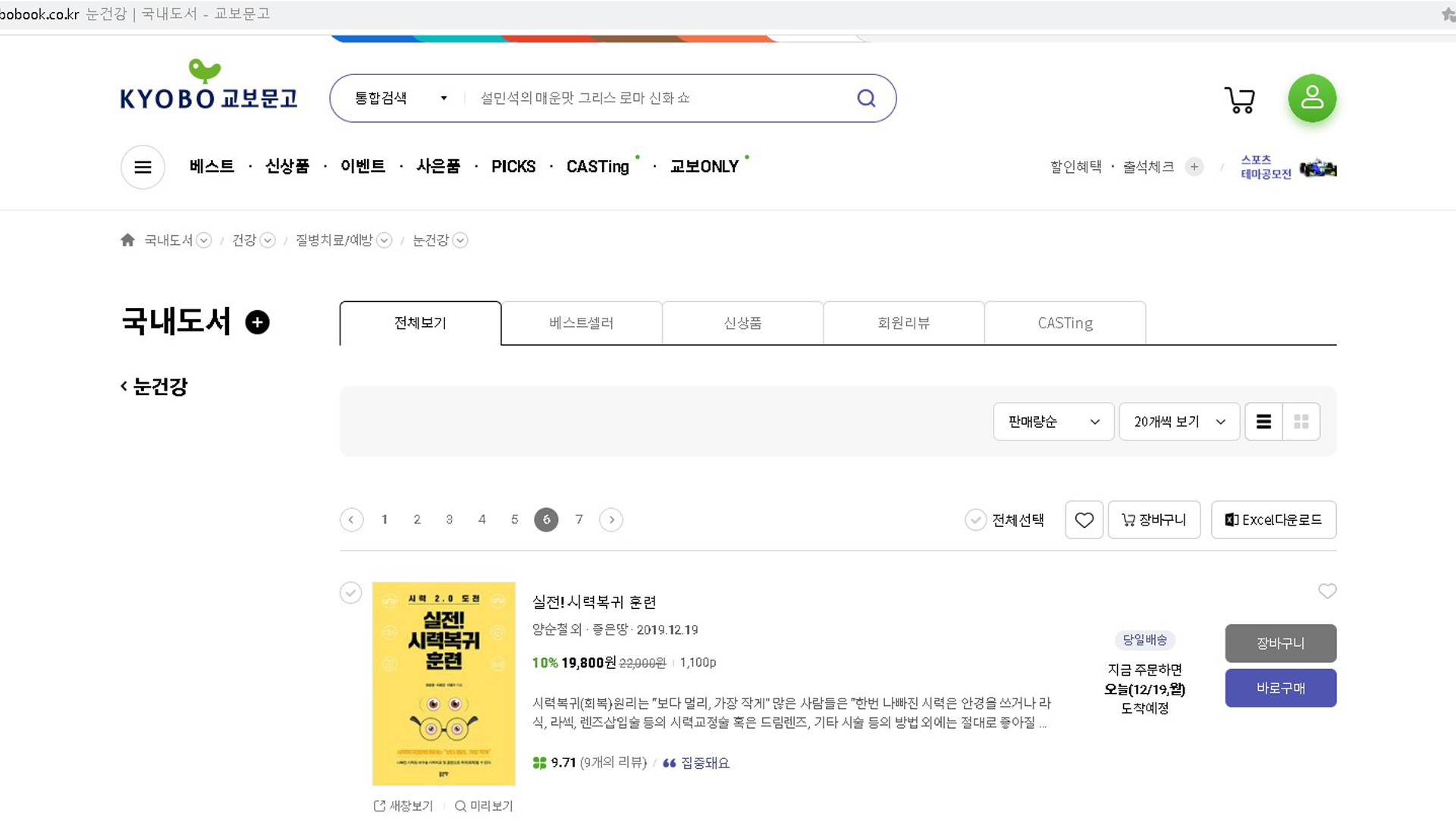Expand the 통합검색 search category dropdown

[x=400, y=98]
